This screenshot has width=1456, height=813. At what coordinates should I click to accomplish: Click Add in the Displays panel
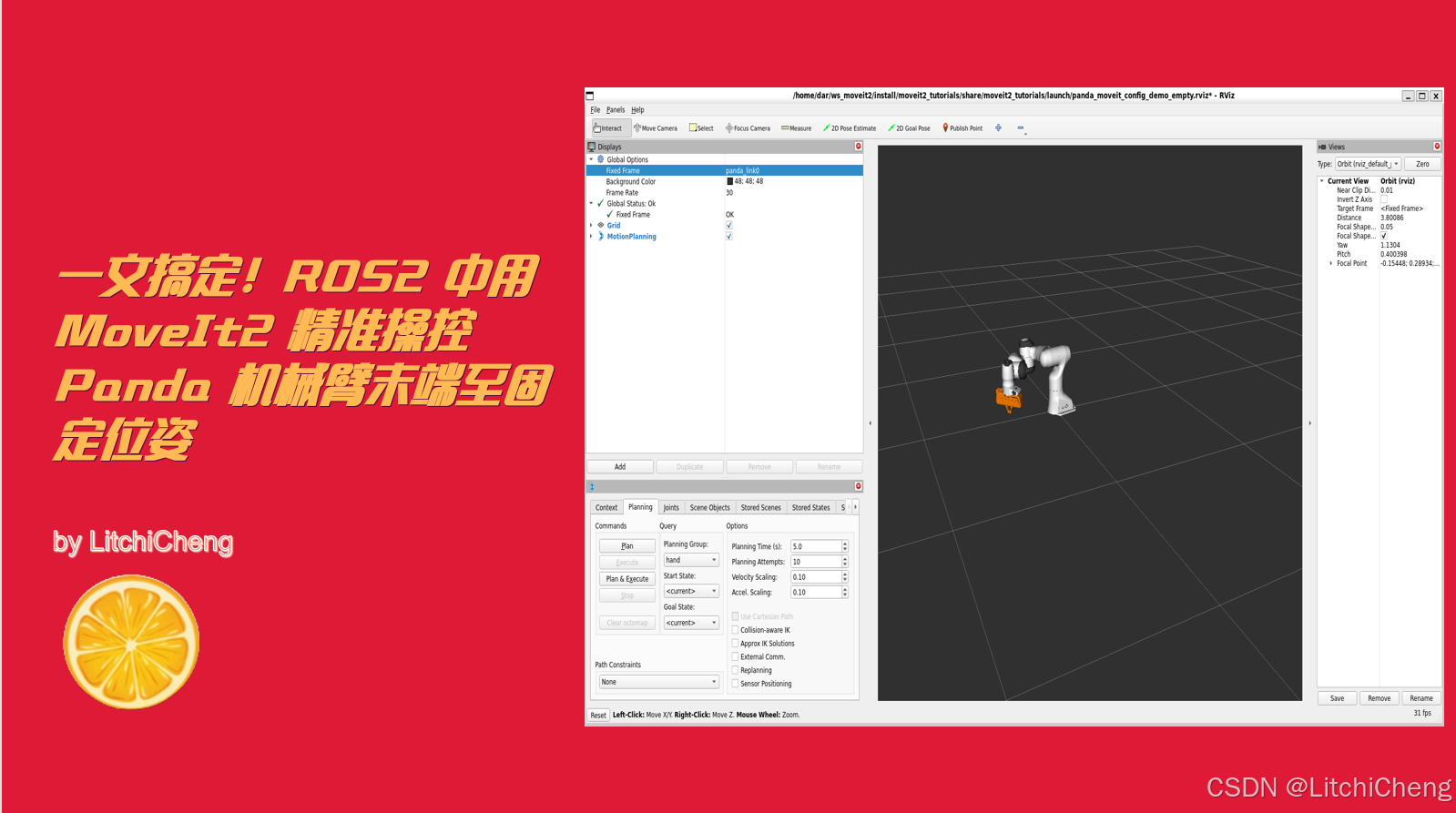[x=620, y=467]
